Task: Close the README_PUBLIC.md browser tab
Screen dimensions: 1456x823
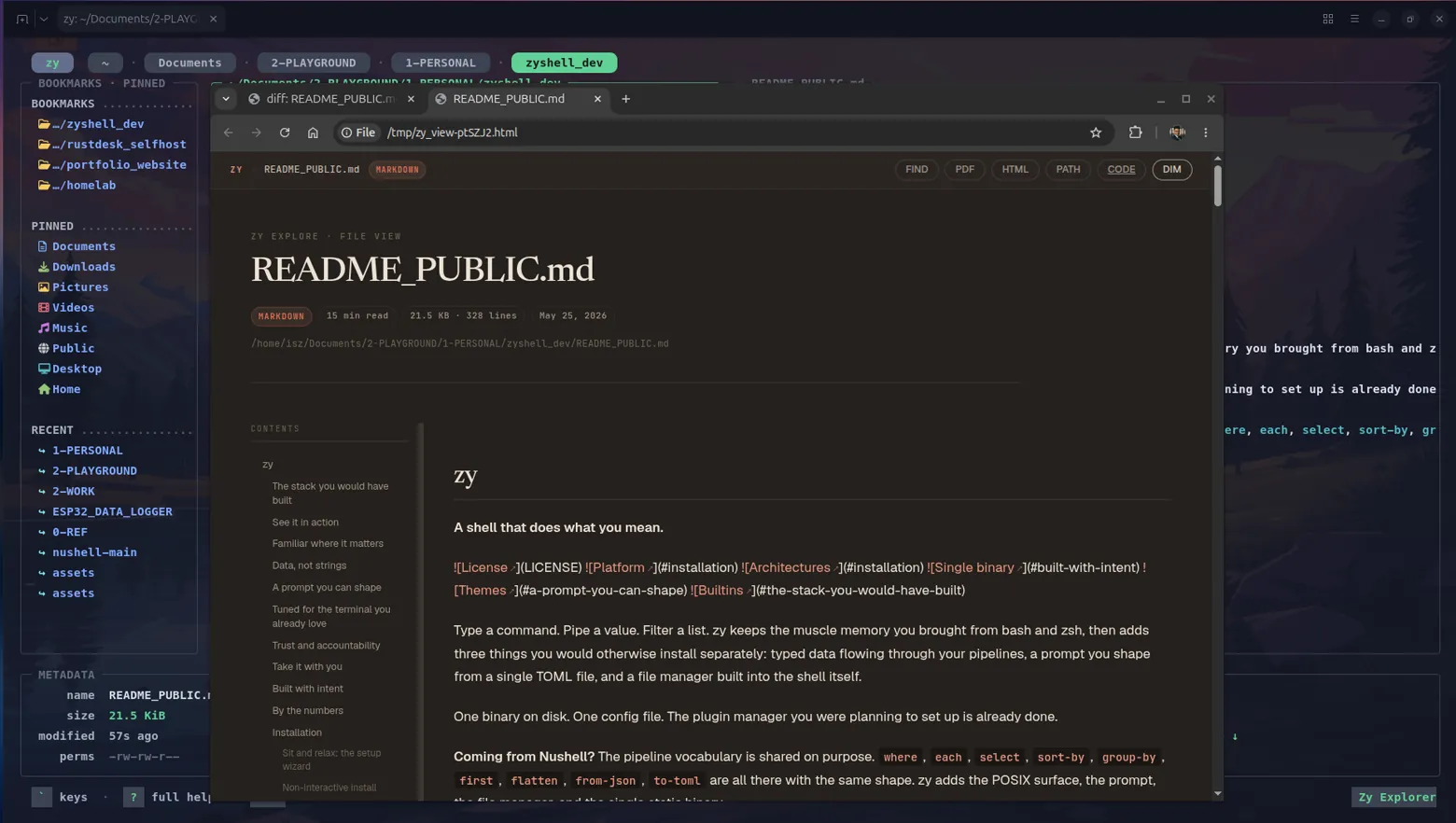Action: [x=597, y=99]
